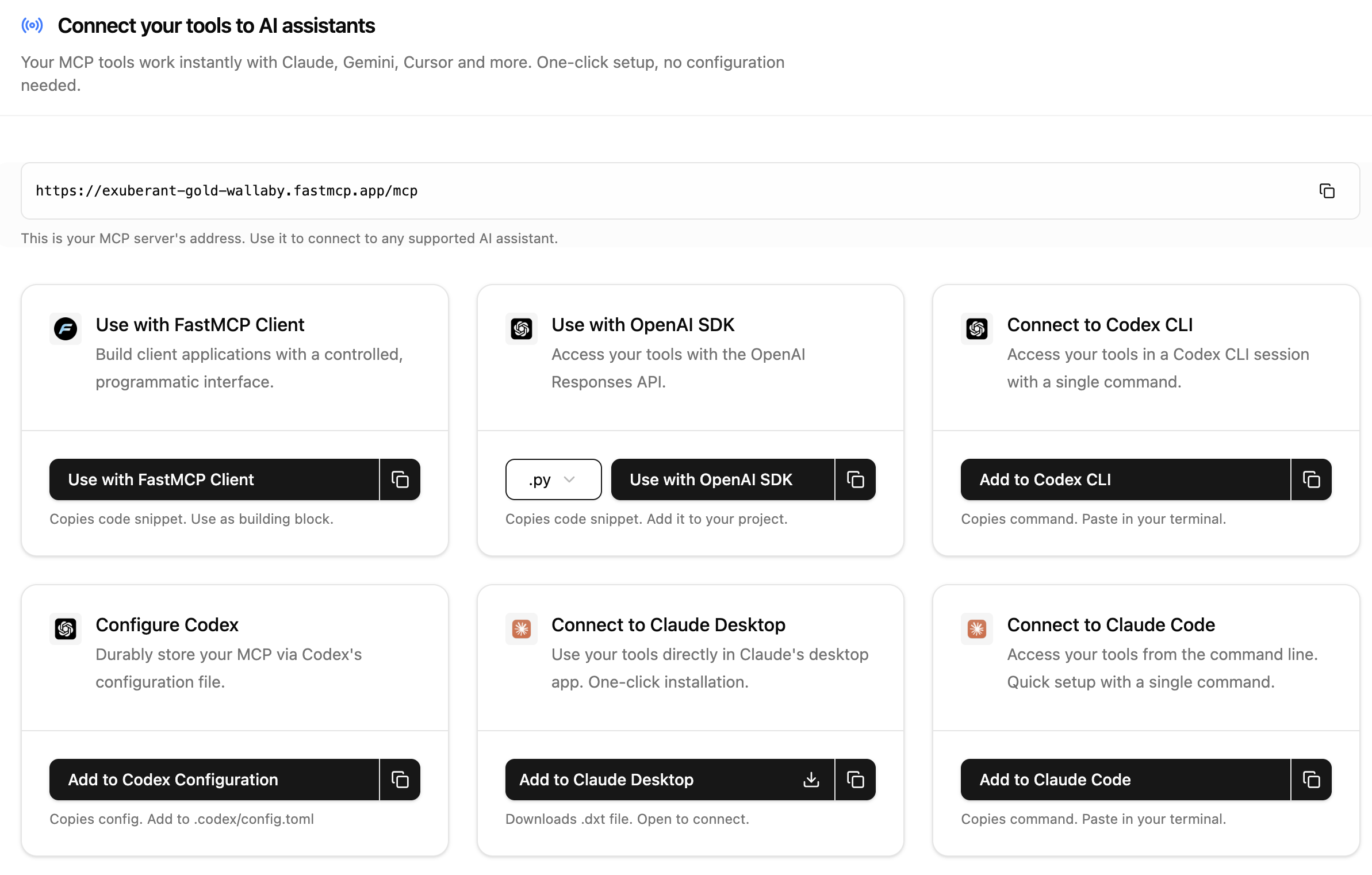Viewport: 1372px width, 875px height.
Task: Copy the MCP server URL
Action: [x=1327, y=191]
